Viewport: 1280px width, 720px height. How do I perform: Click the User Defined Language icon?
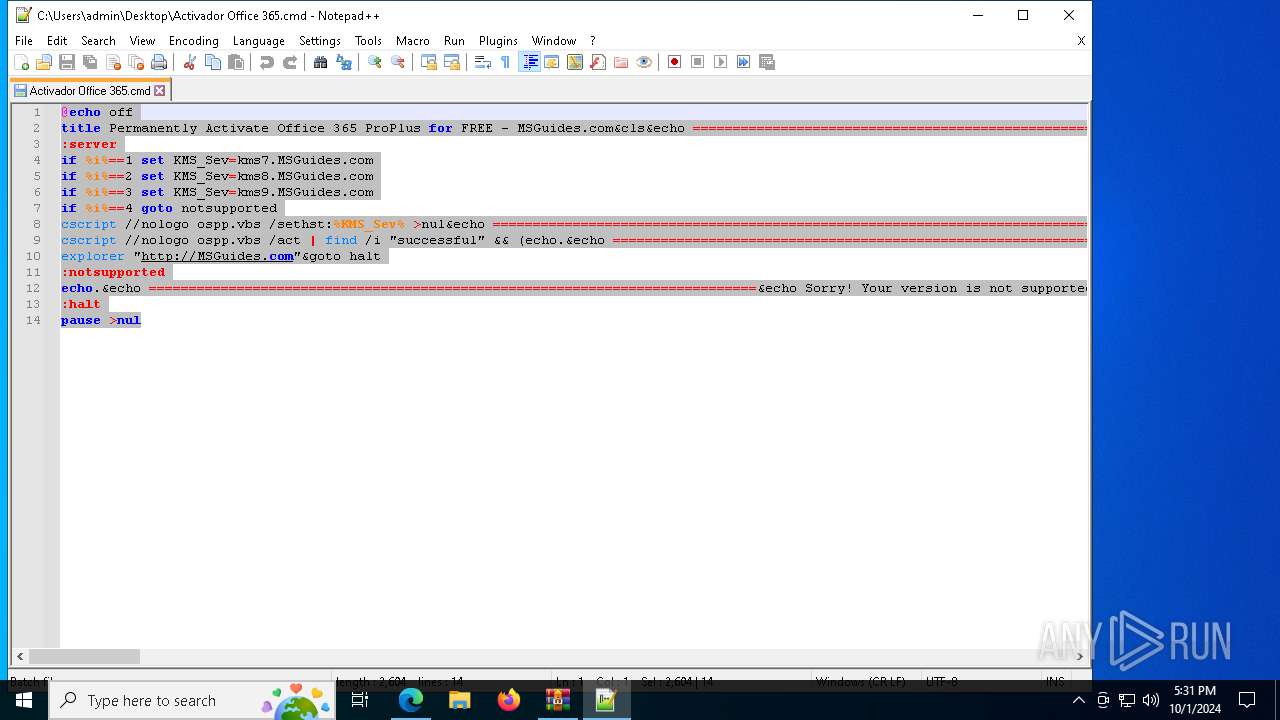click(552, 62)
